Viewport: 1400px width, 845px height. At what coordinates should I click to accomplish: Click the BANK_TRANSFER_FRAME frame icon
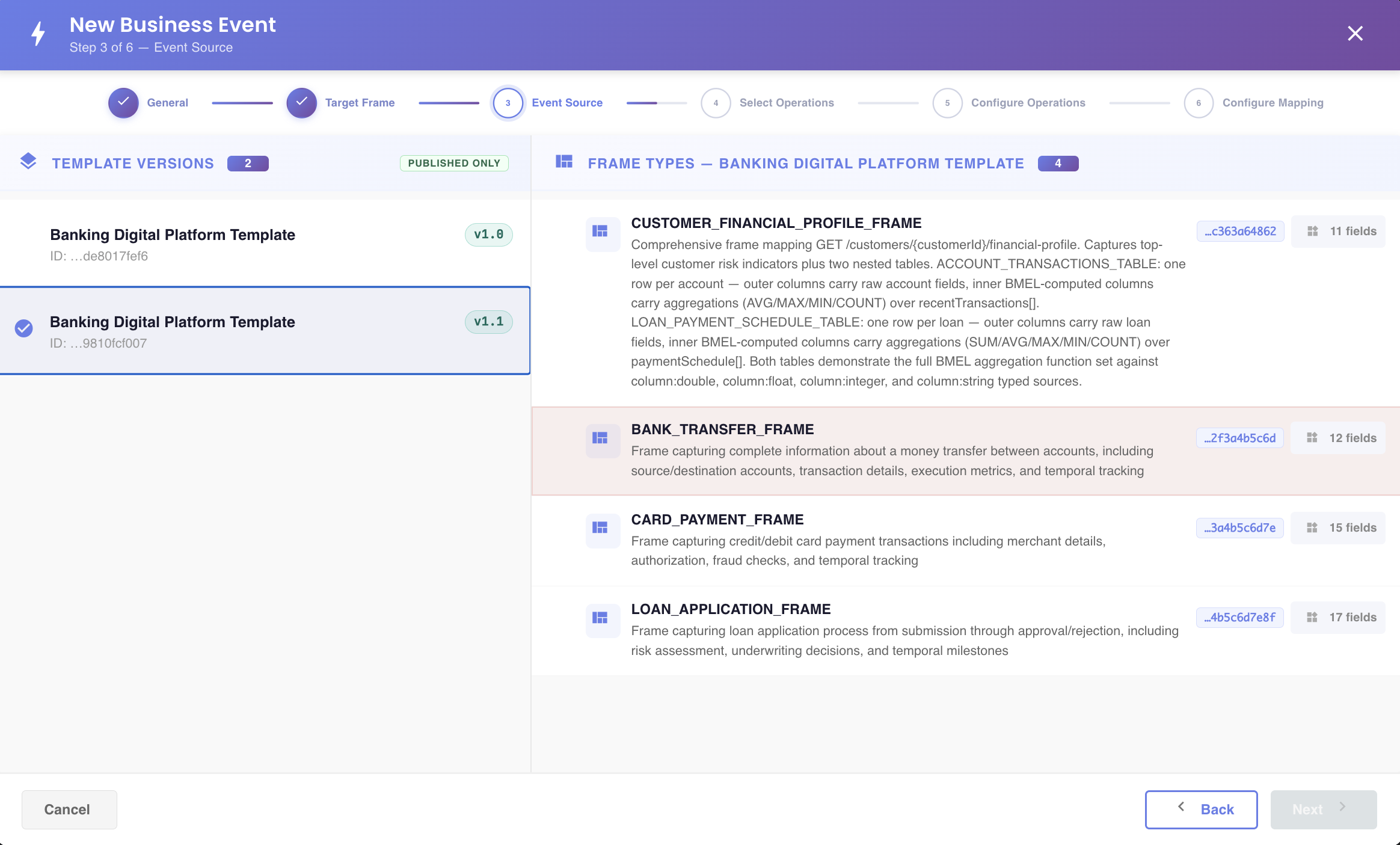[603, 439]
